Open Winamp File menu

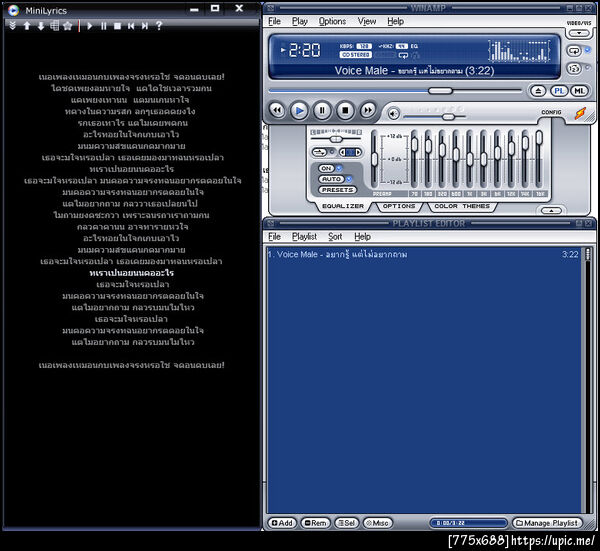[x=274, y=21]
